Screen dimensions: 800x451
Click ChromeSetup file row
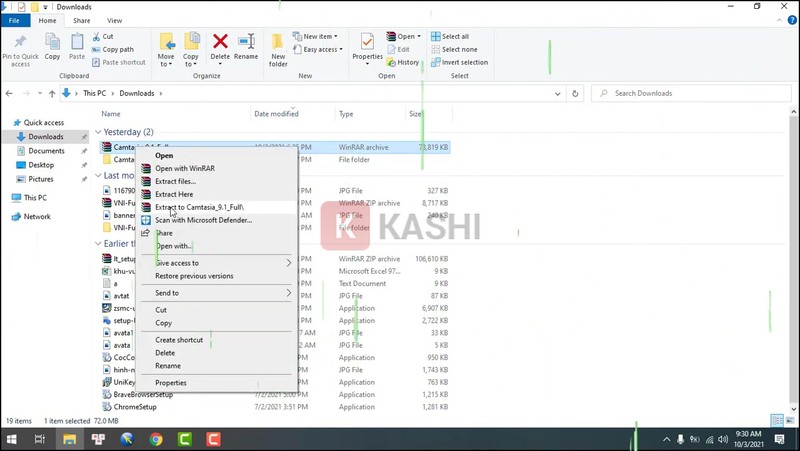click(x=276, y=407)
